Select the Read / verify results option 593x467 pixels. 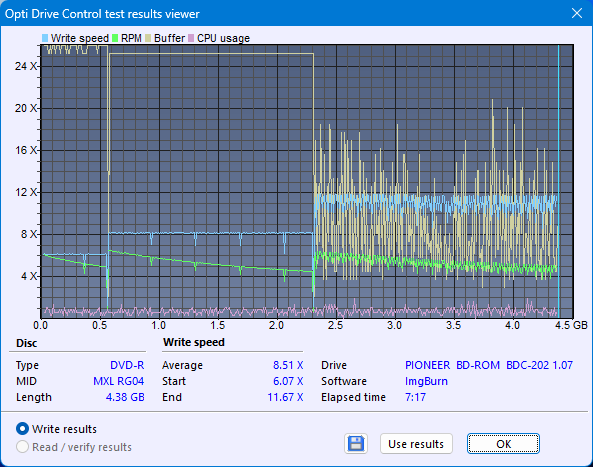pos(22,447)
